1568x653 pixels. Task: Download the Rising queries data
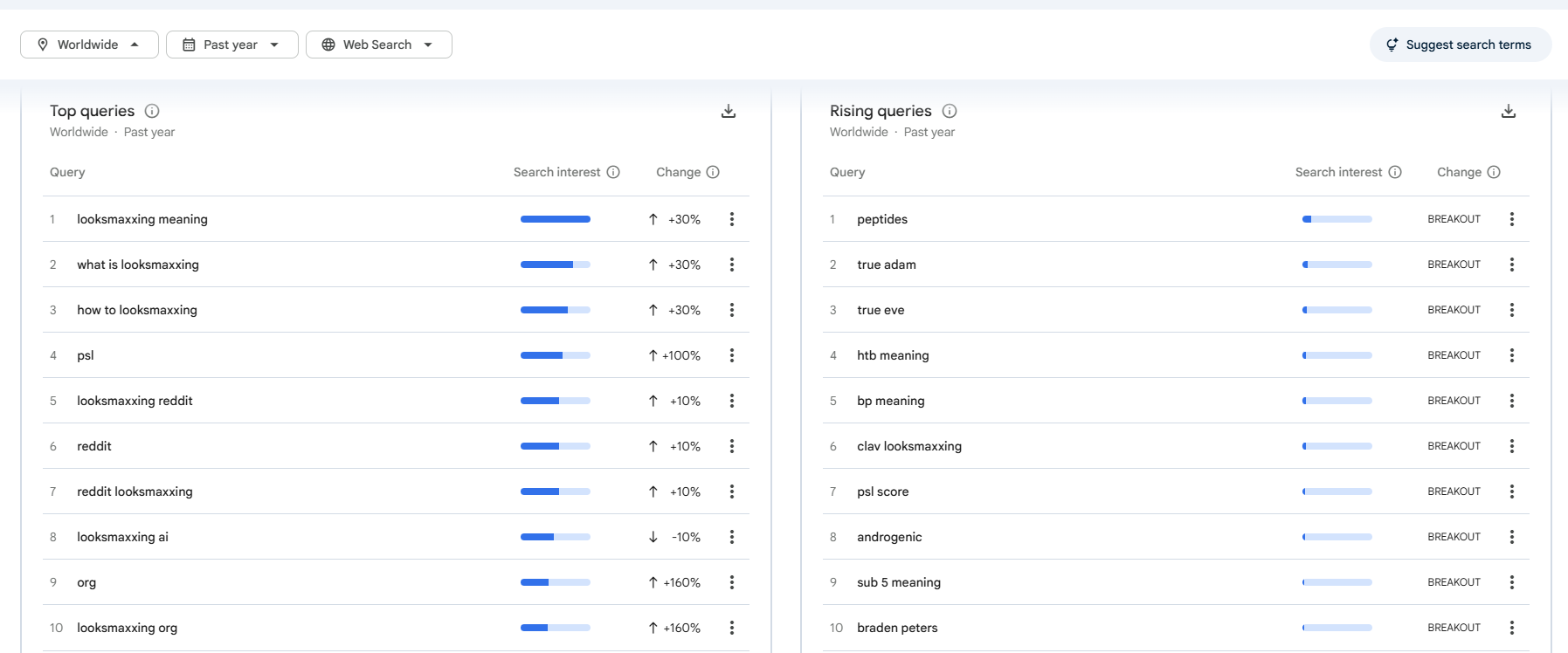[x=1508, y=111]
